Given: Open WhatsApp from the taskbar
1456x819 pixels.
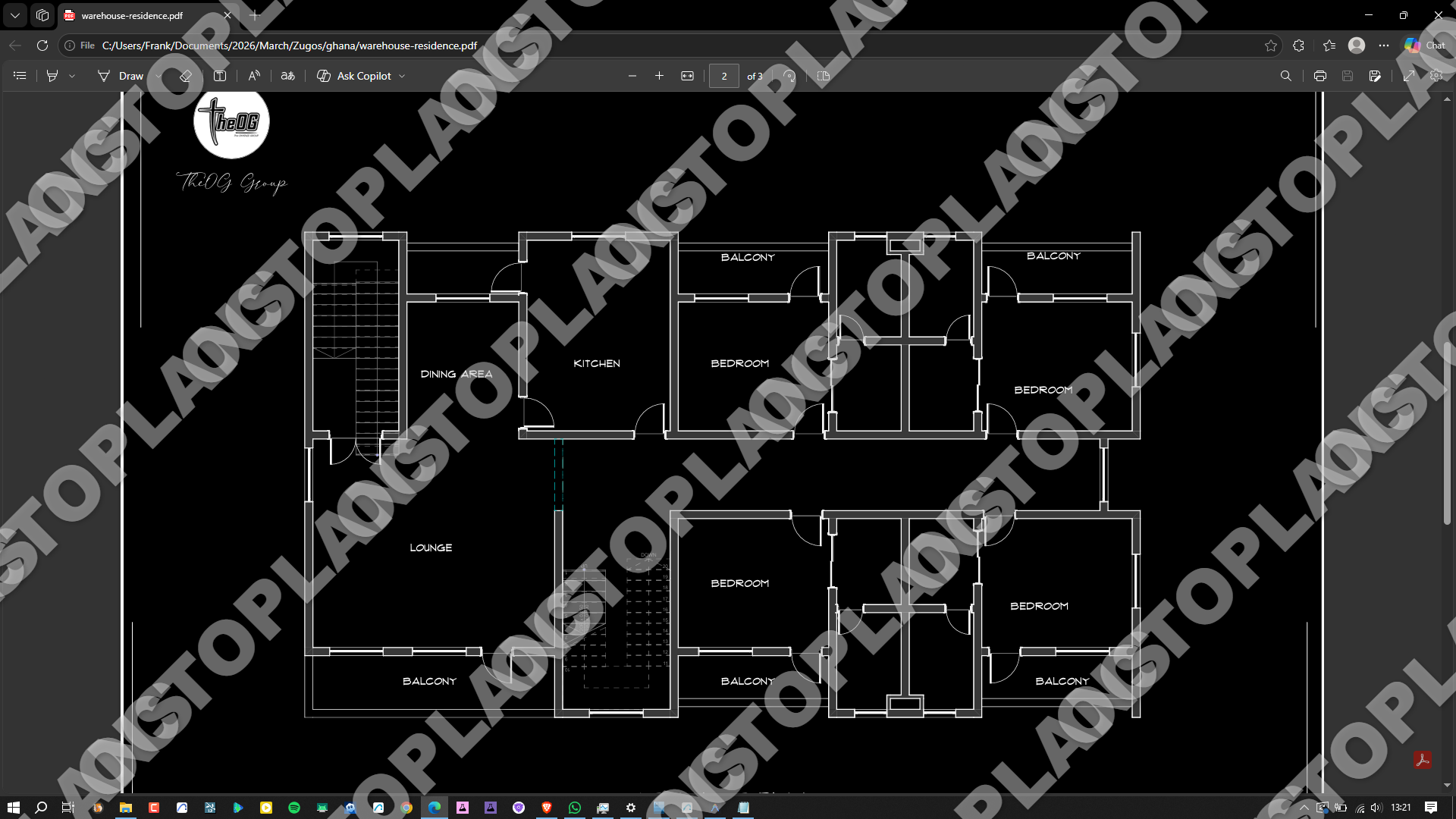Looking at the screenshot, I should pyautogui.click(x=574, y=808).
